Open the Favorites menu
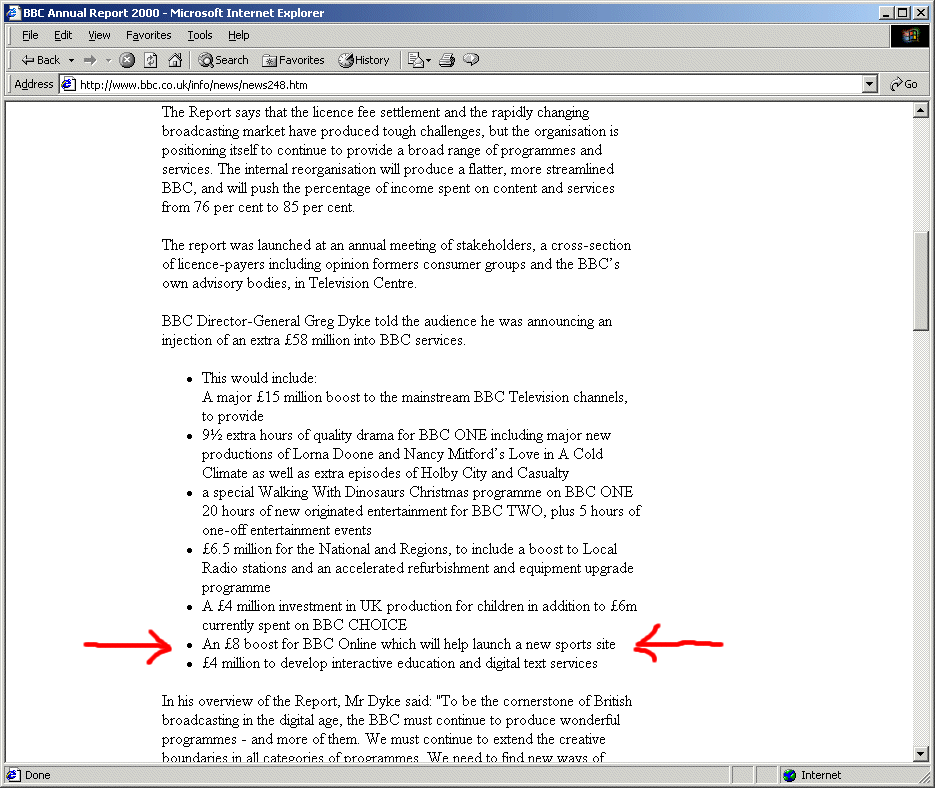The height and width of the screenshot is (788, 935). click(148, 35)
